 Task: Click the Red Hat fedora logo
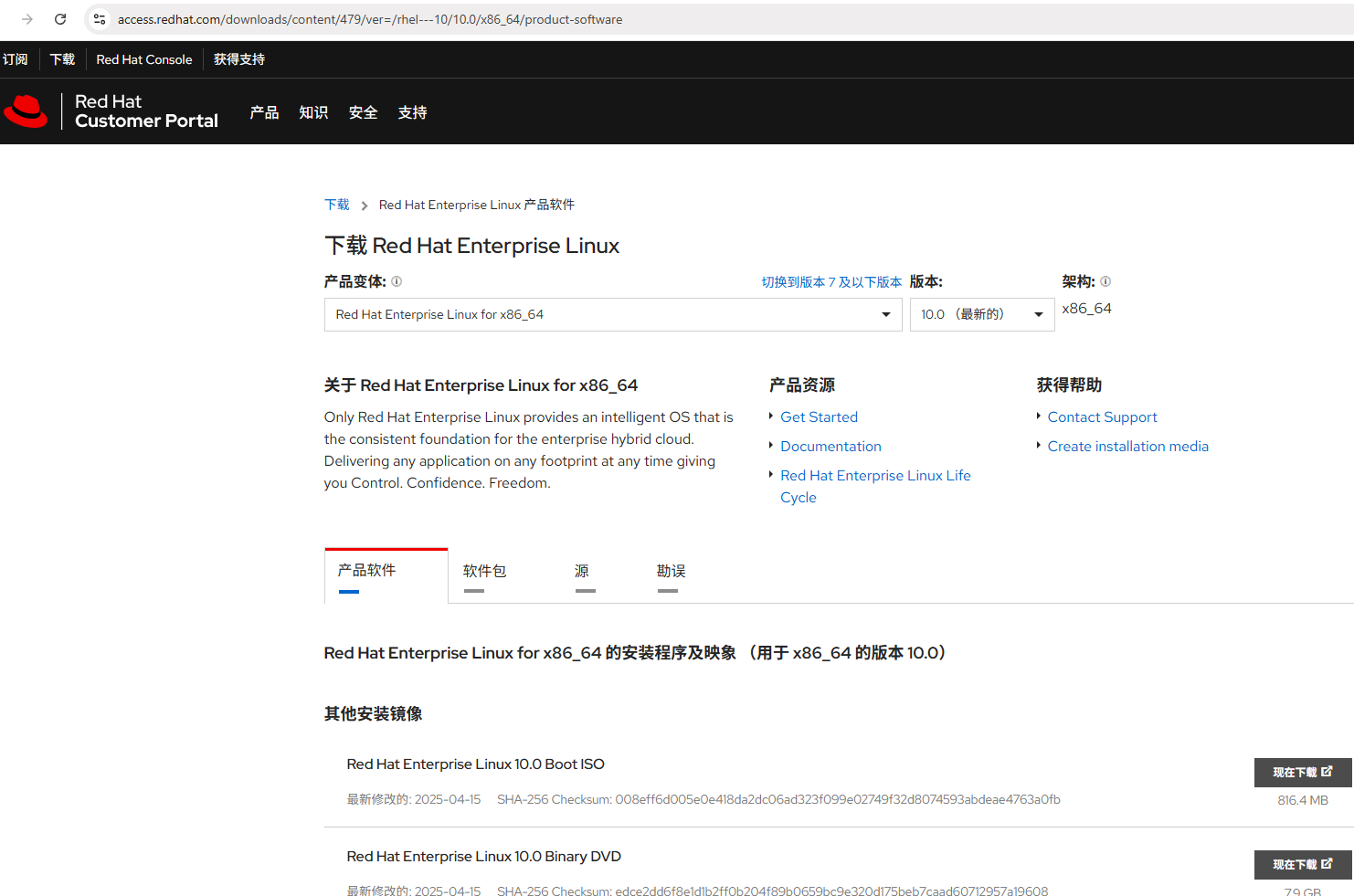point(26,111)
